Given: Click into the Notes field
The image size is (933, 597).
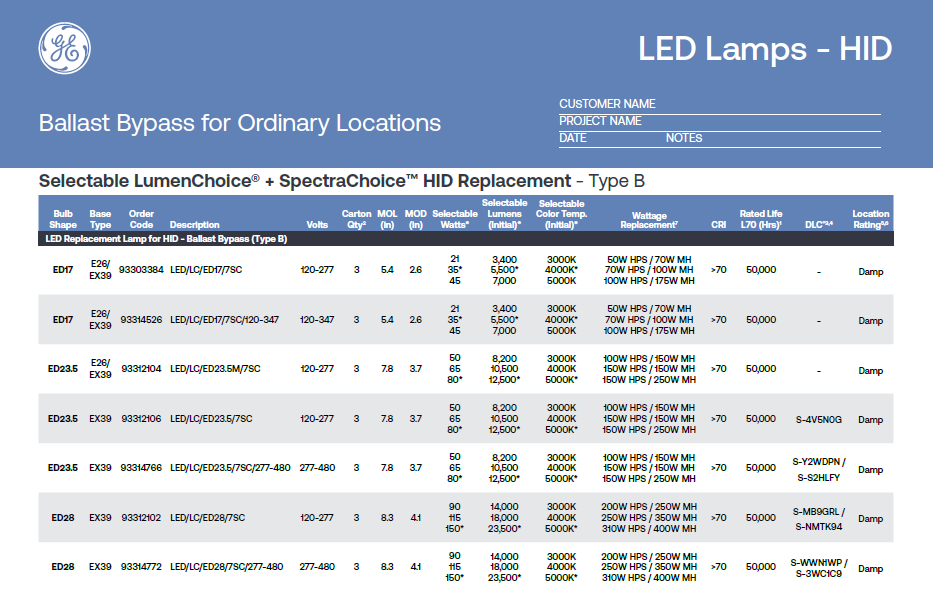Looking at the screenshot, I should coord(773,138).
